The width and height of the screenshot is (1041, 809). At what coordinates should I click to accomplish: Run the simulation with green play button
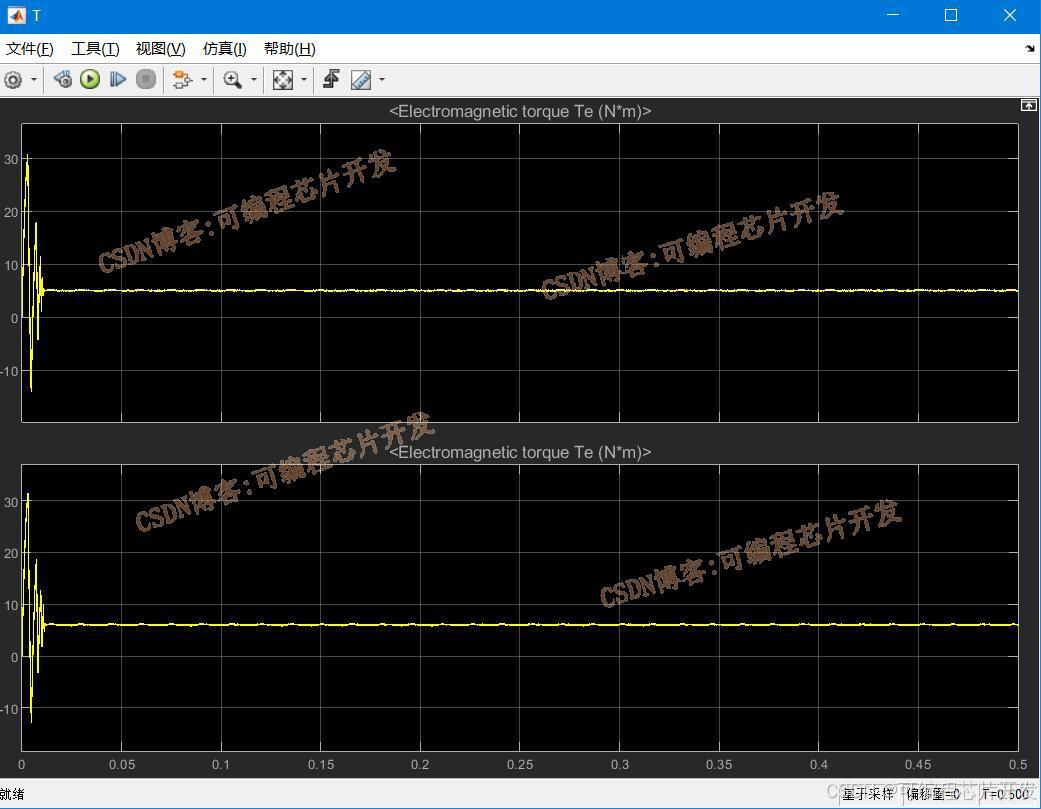point(90,80)
